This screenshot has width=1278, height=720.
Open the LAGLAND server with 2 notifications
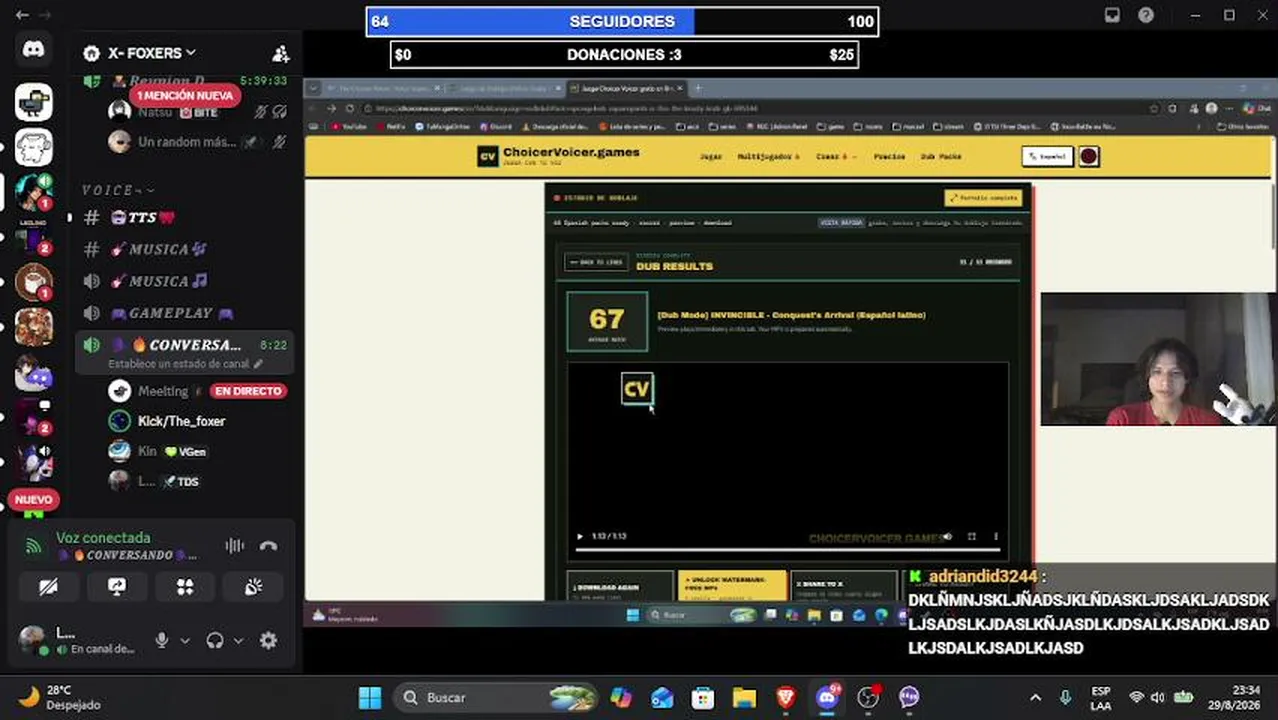[x=33, y=237]
